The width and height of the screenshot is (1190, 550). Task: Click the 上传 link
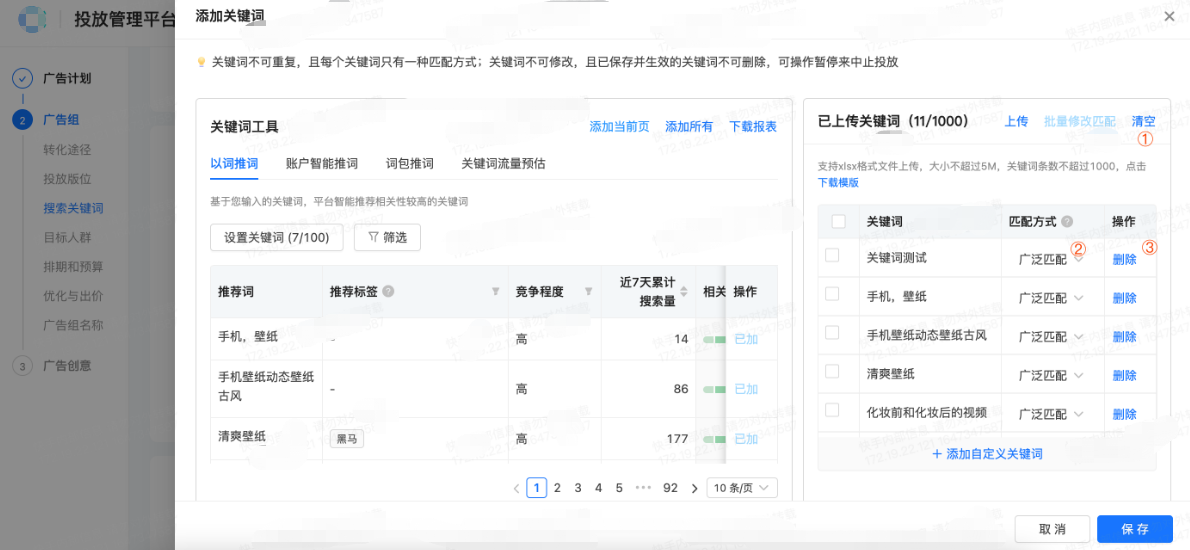coord(1016,121)
